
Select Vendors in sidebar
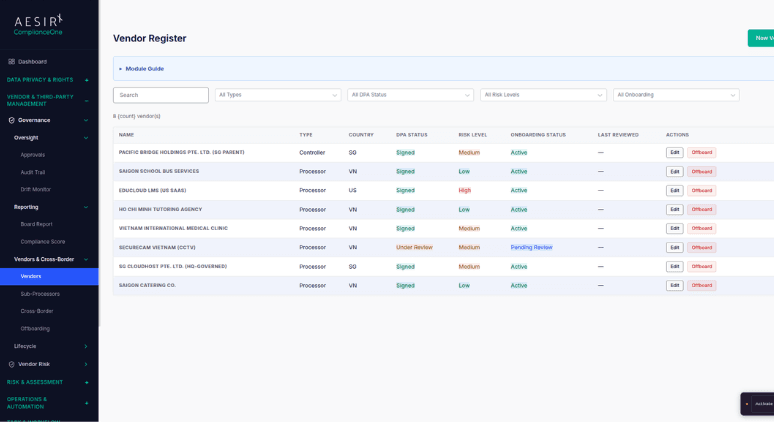point(49,276)
